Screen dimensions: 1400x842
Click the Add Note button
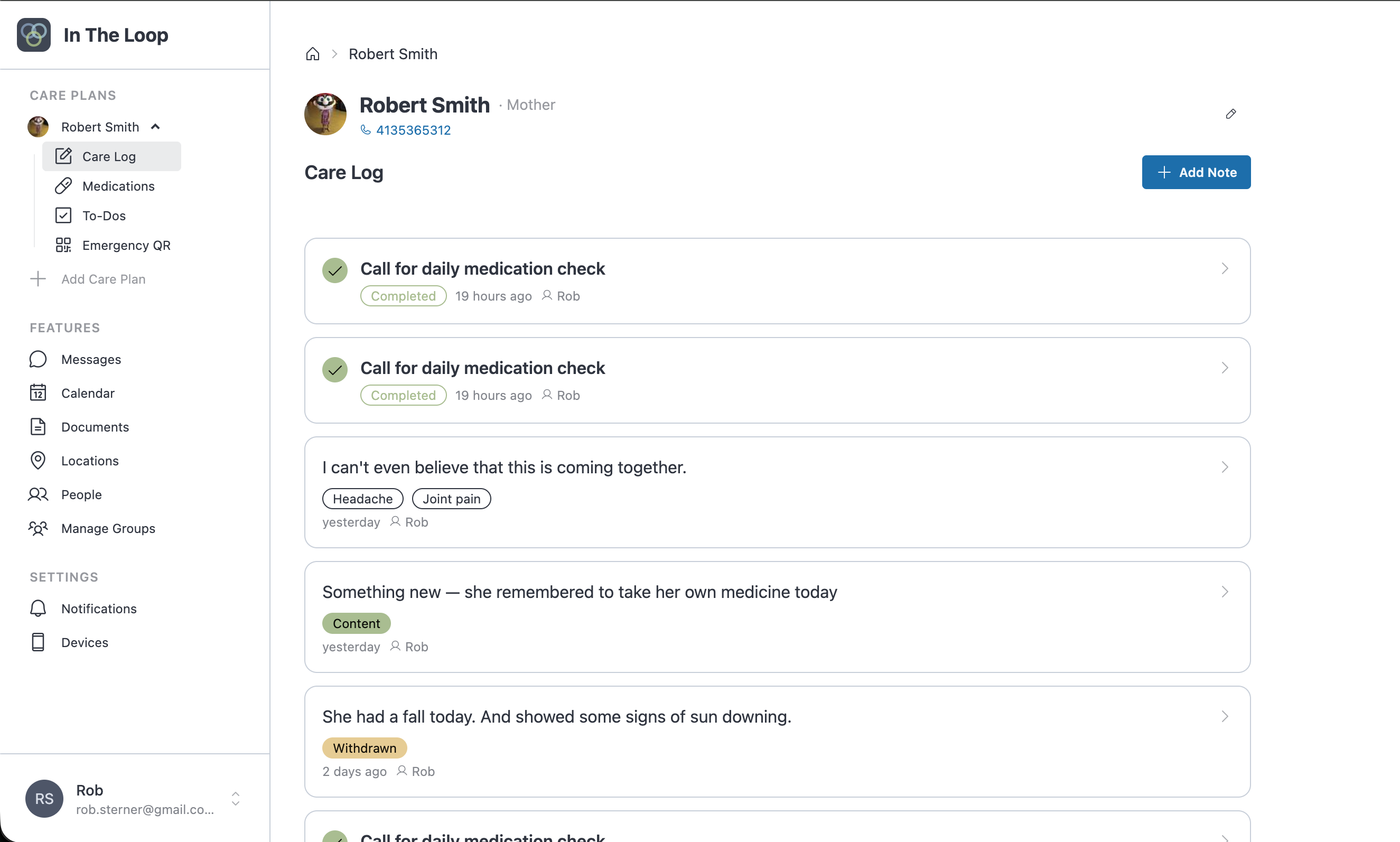tap(1196, 172)
